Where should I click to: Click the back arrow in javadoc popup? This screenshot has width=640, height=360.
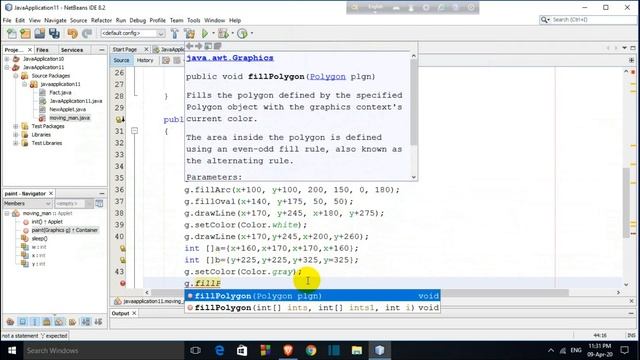click(x=189, y=46)
